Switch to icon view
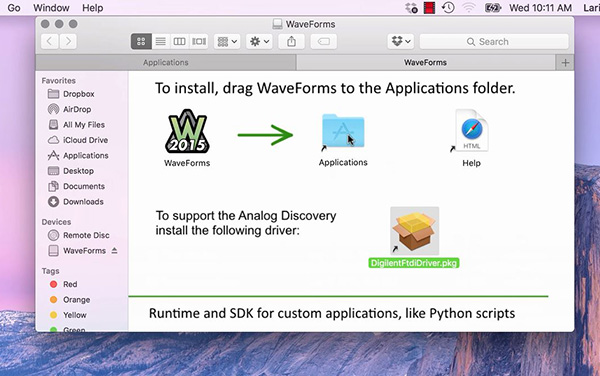Viewport: 600px width, 376px height. click(x=141, y=41)
